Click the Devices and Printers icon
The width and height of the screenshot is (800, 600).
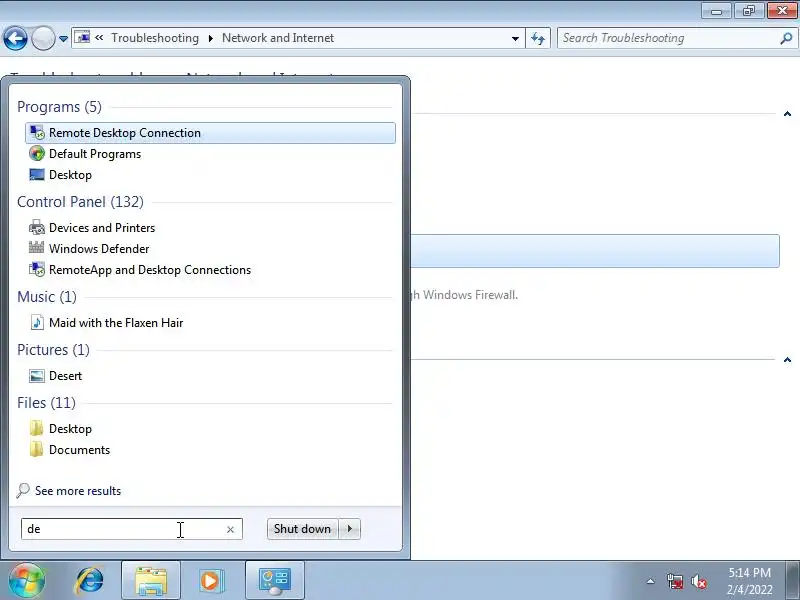click(x=37, y=228)
